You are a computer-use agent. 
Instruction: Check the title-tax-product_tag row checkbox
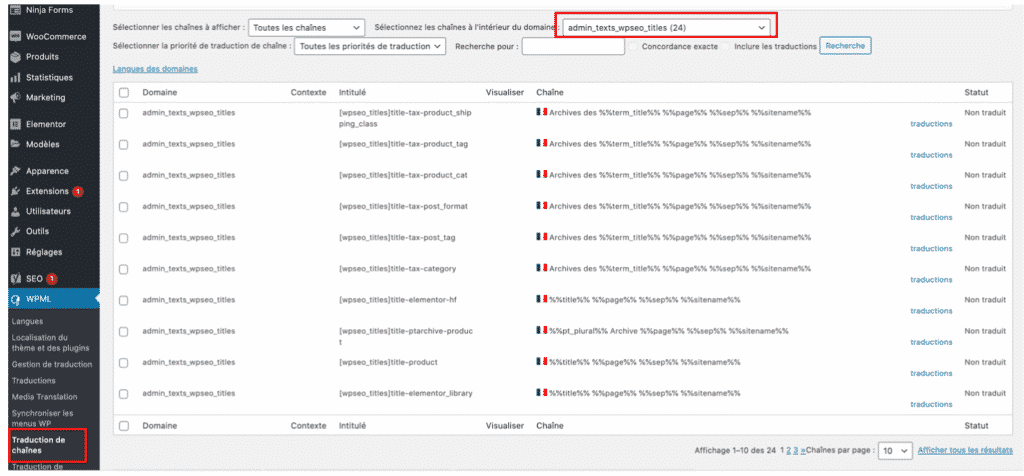tap(123, 145)
